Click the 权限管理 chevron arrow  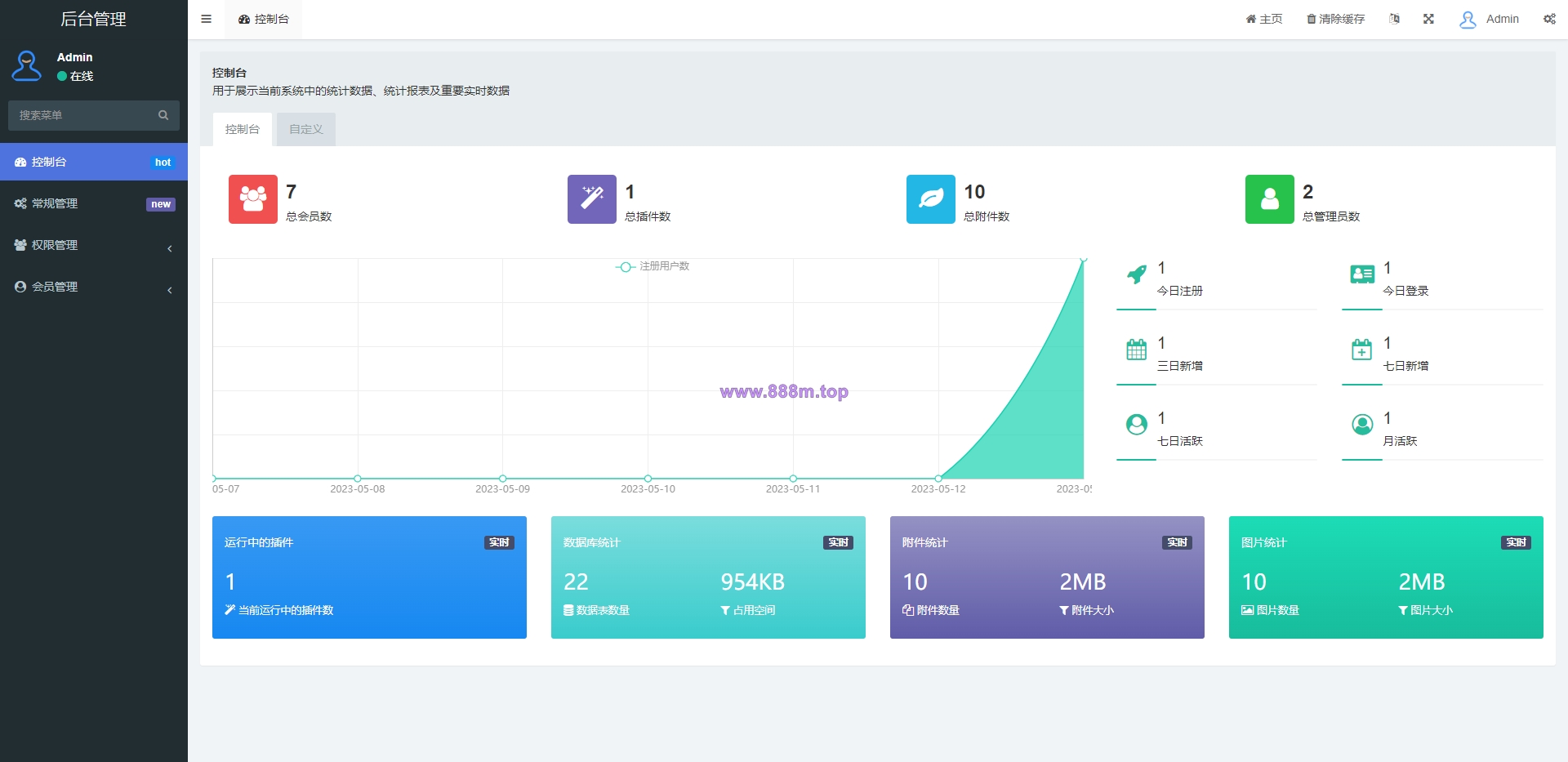170,248
